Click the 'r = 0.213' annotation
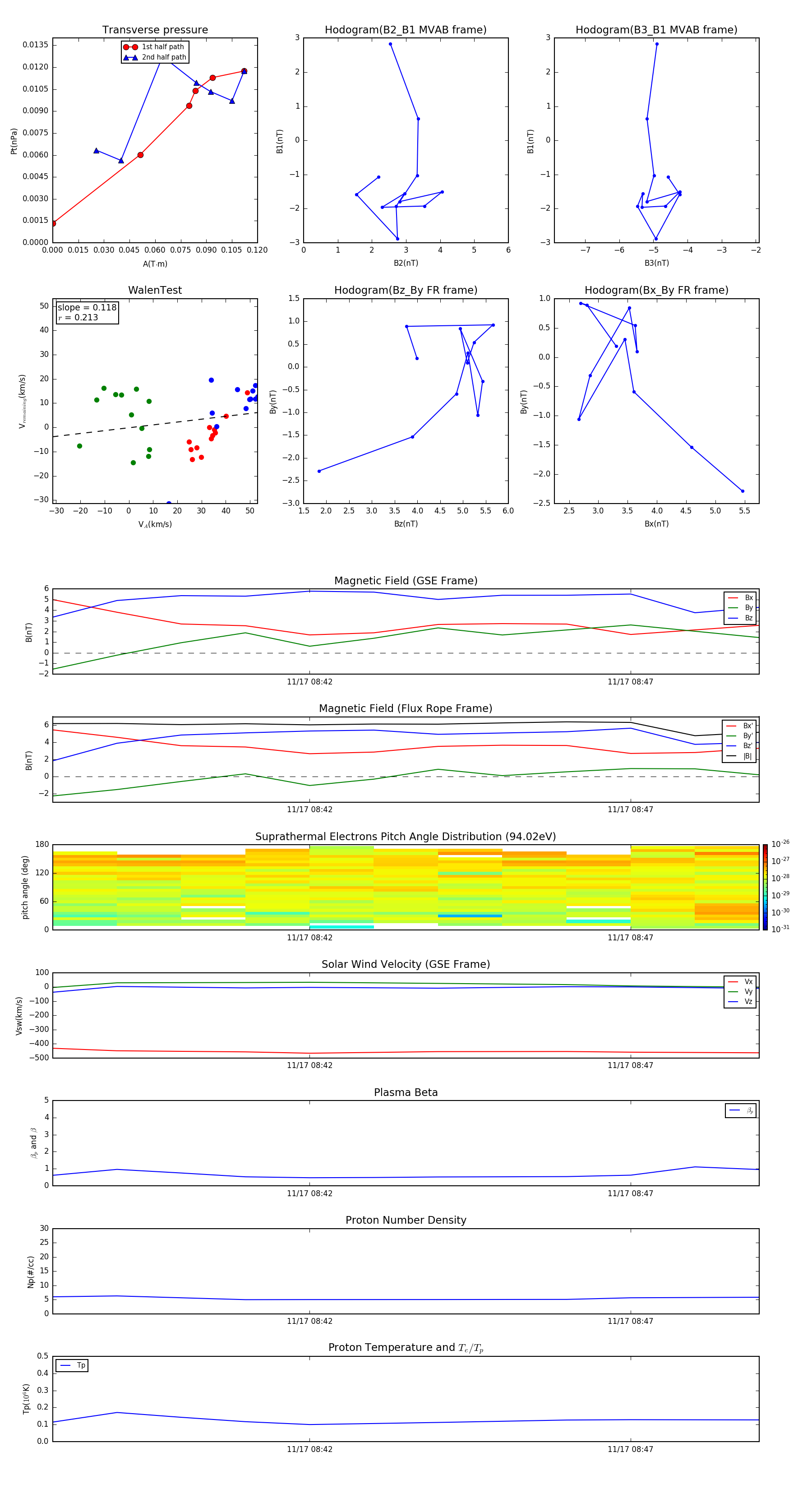This screenshot has width=812, height=1489. click(x=78, y=317)
